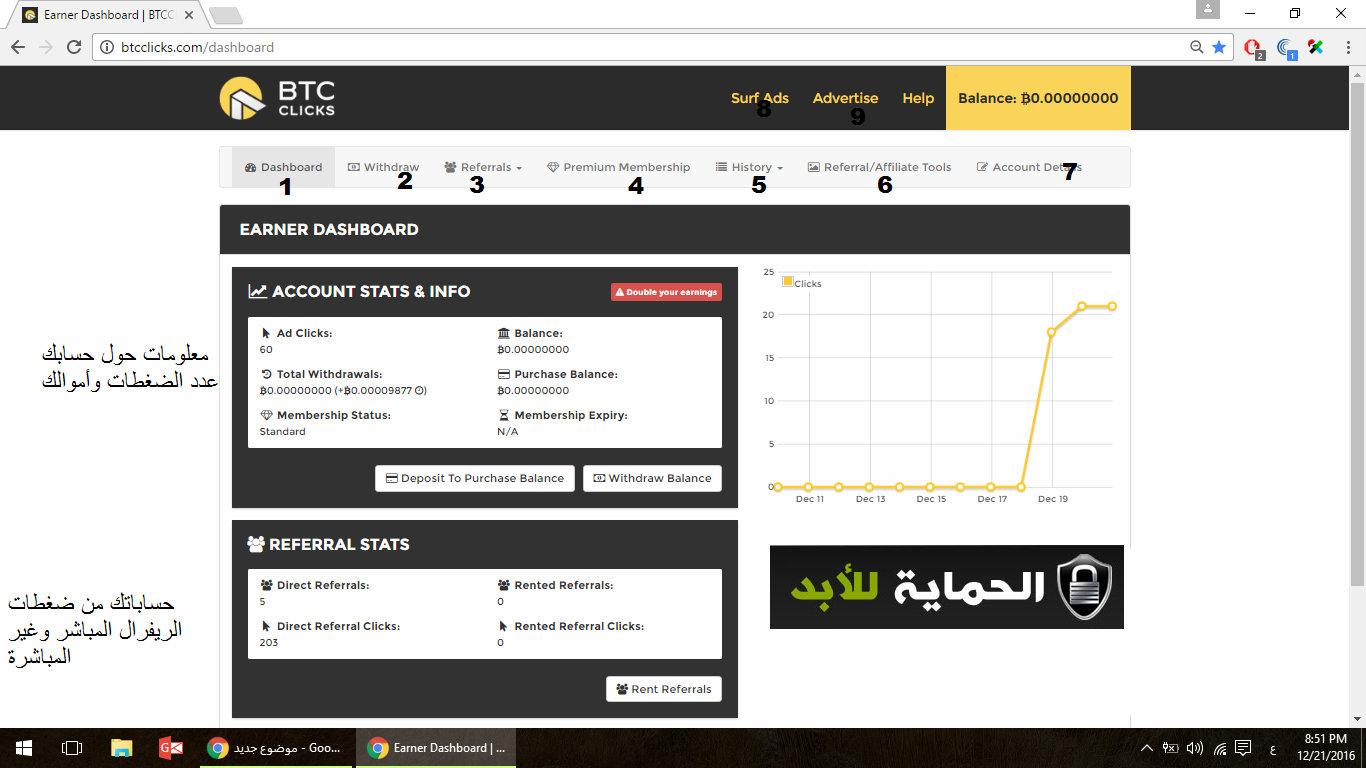Click the Direct Referral Clicks value 203

269,643
